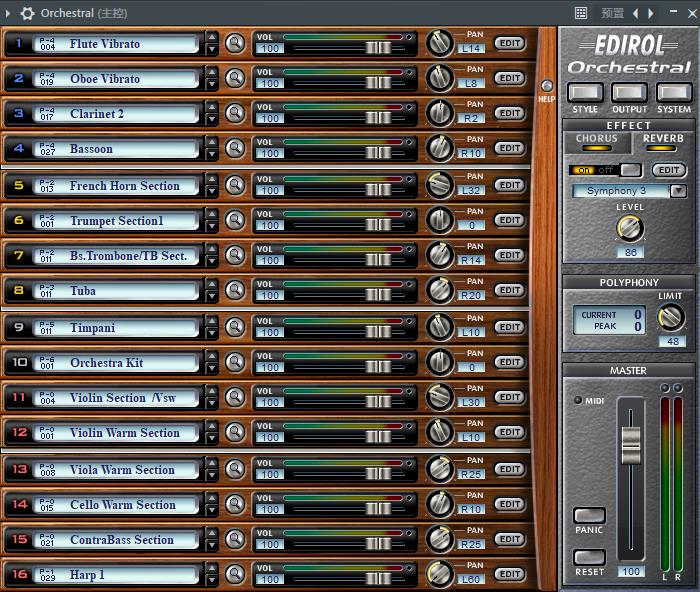
Task: Select the REVERB effect tab
Action: tap(663, 139)
